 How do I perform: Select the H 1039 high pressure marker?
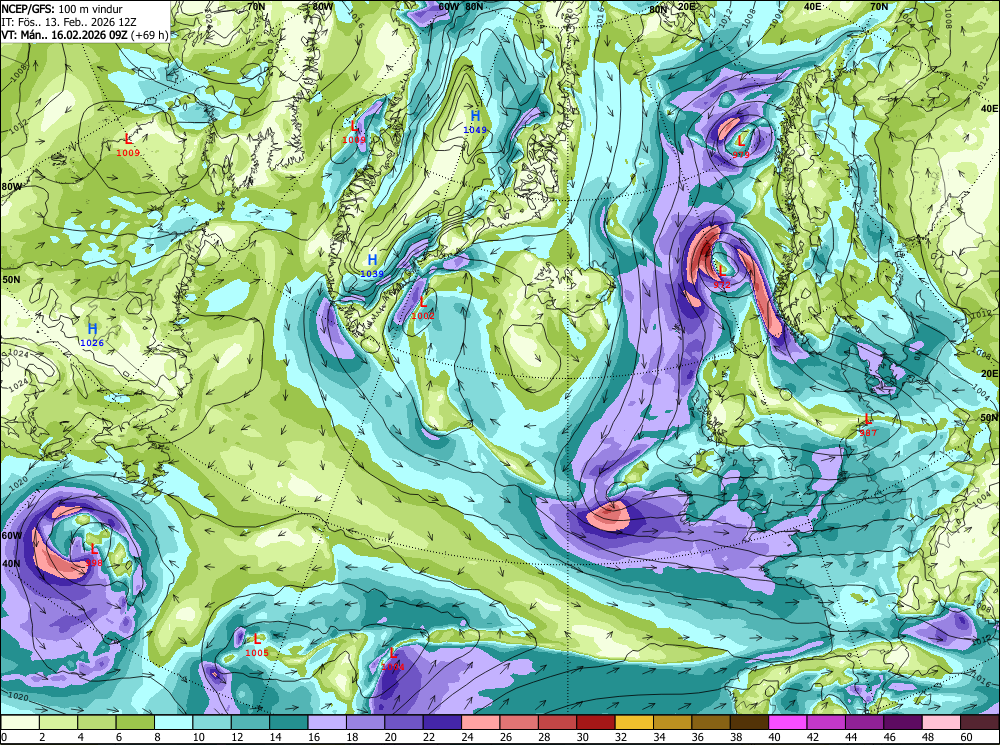pyautogui.click(x=372, y=265)
